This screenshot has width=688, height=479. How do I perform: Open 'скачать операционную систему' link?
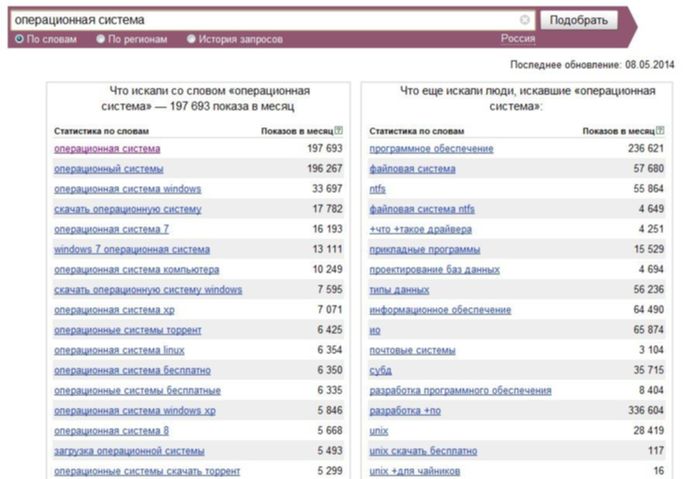click(128, 209)
